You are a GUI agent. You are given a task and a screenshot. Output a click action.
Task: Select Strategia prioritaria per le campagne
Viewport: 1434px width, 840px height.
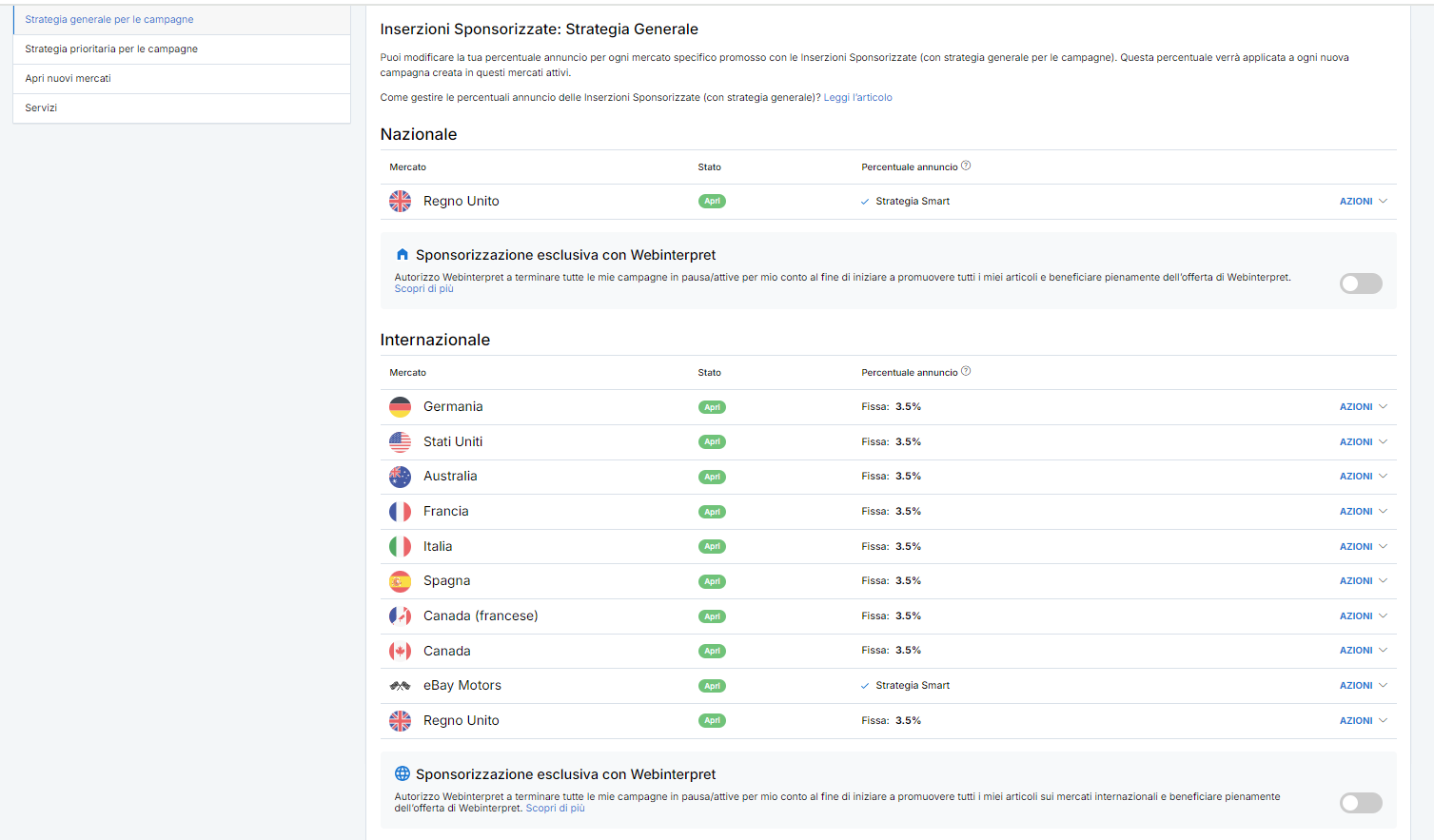[x=182, y=49]
